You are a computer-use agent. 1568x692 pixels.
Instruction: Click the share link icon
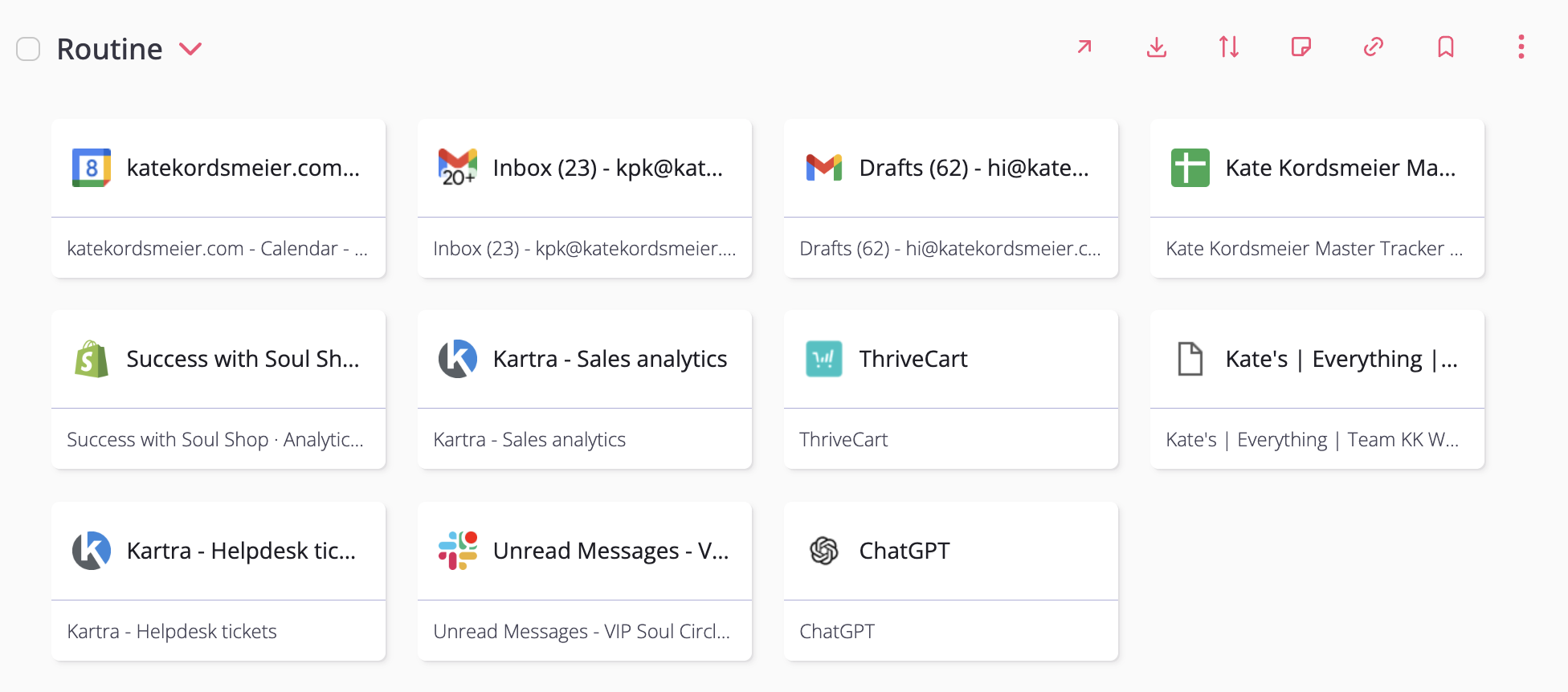(1374, 47)
